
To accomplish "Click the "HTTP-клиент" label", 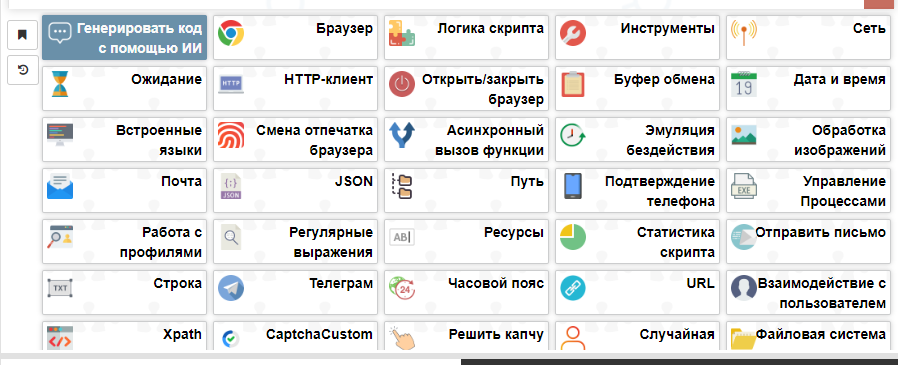I will tap(329, 79).
